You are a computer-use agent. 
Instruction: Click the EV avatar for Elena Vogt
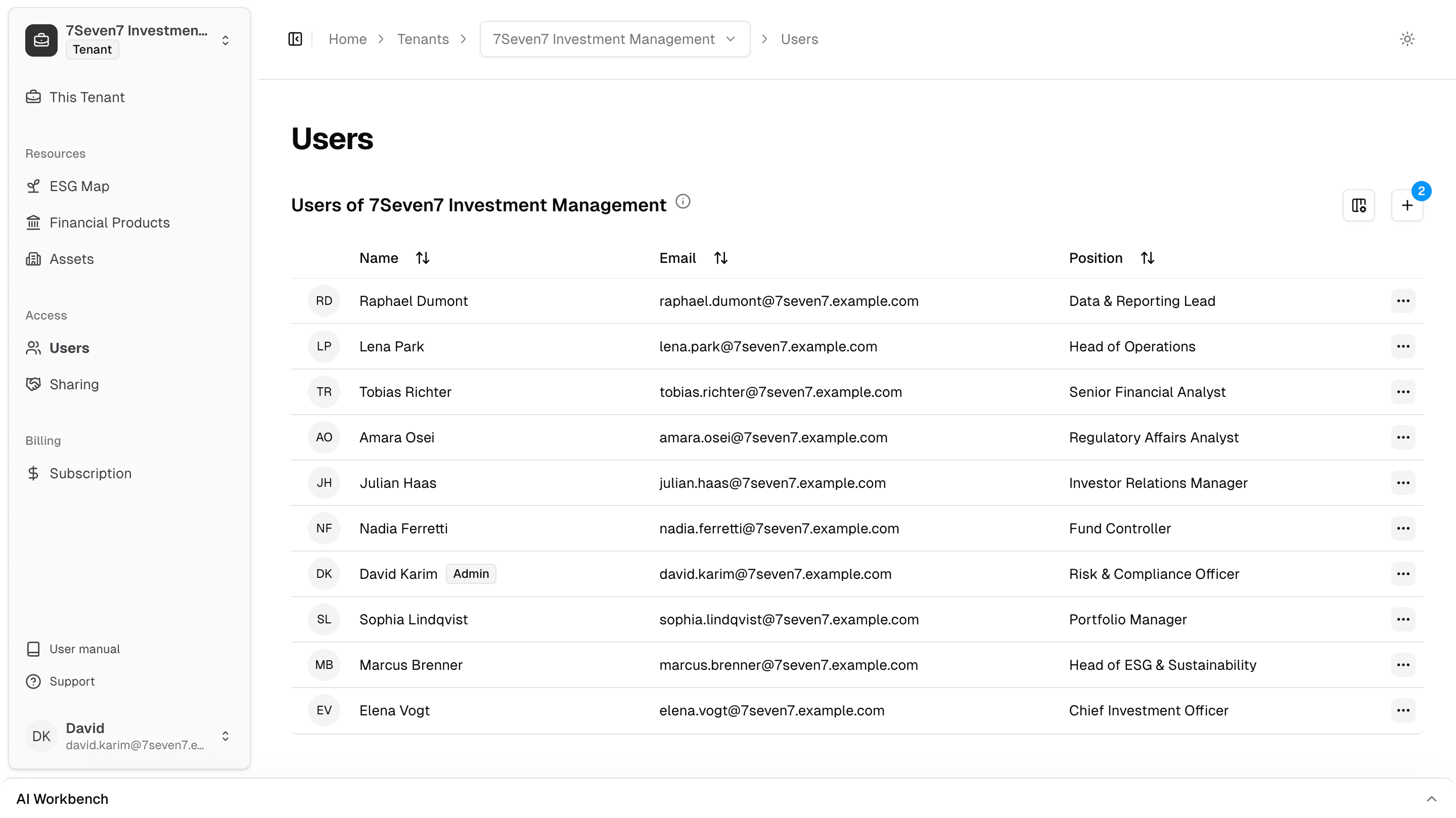click(324, 711)
